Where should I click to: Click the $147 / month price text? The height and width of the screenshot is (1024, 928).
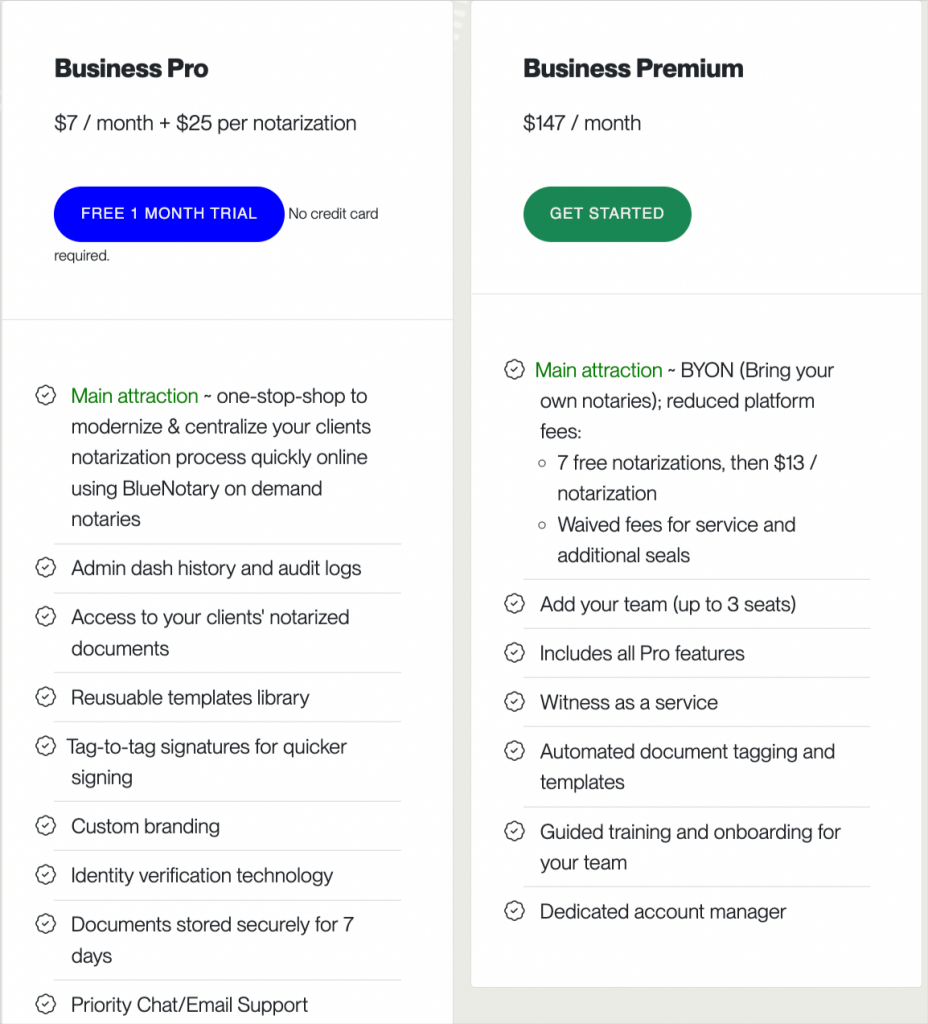click(582, 123)
